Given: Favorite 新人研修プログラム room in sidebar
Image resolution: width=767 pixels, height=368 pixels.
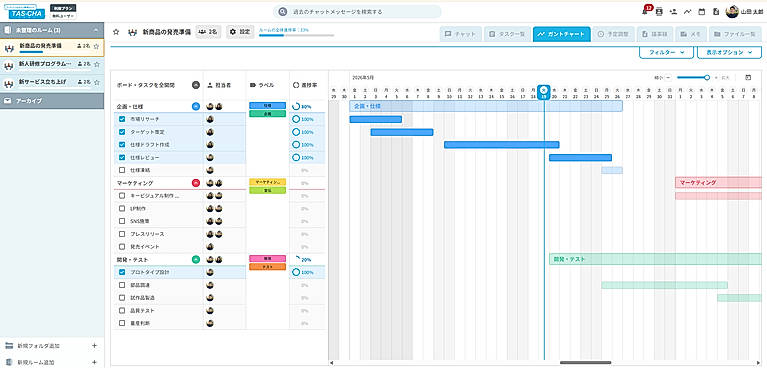Looking at the screenshot, I should pyautogui.click(x=97, y=64).
